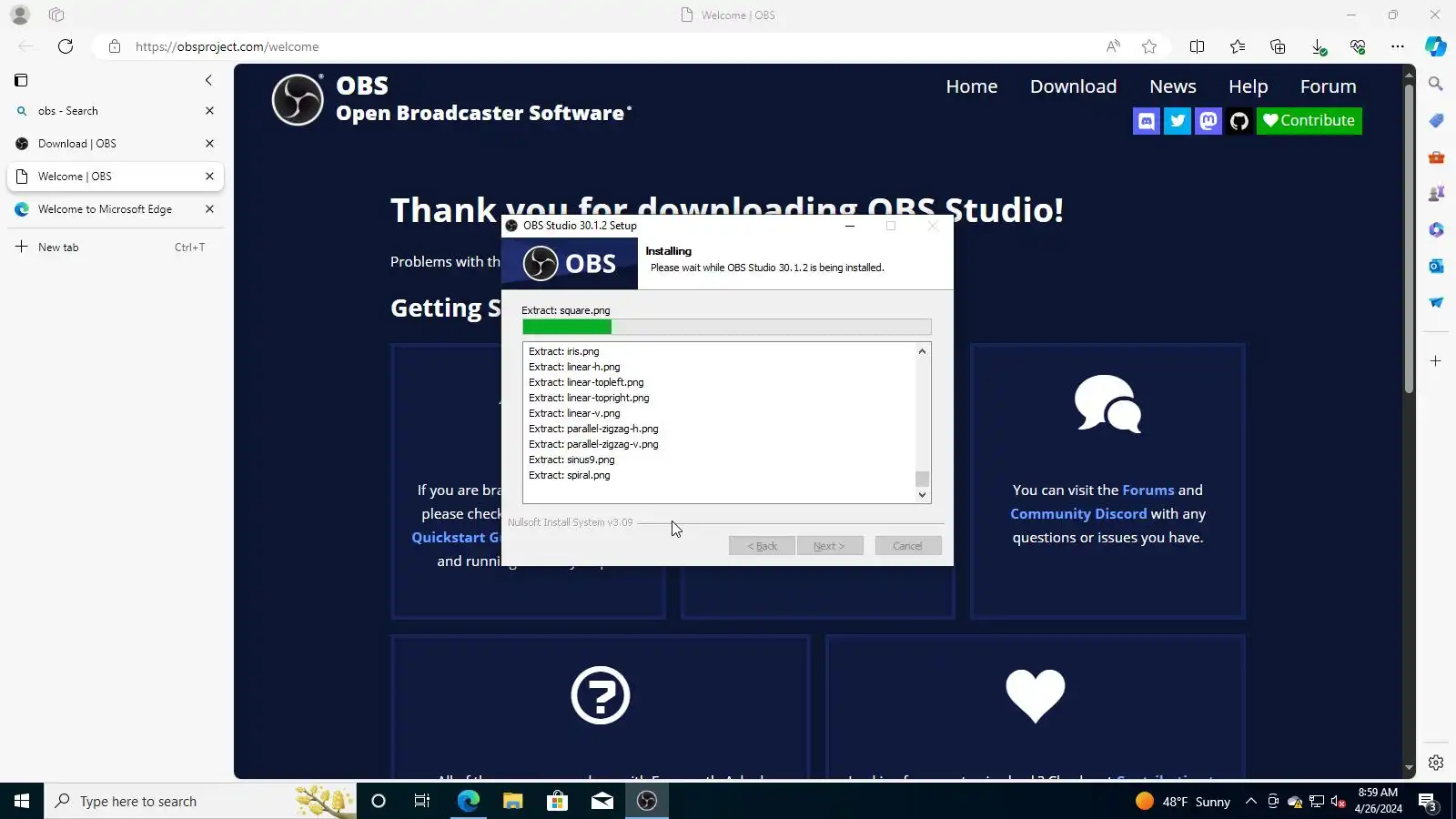Image resolution: width=1456 pixels, height=819 pixels.
Task: Open the sidebar Shopping tag icon
Action: (1436, 120)
